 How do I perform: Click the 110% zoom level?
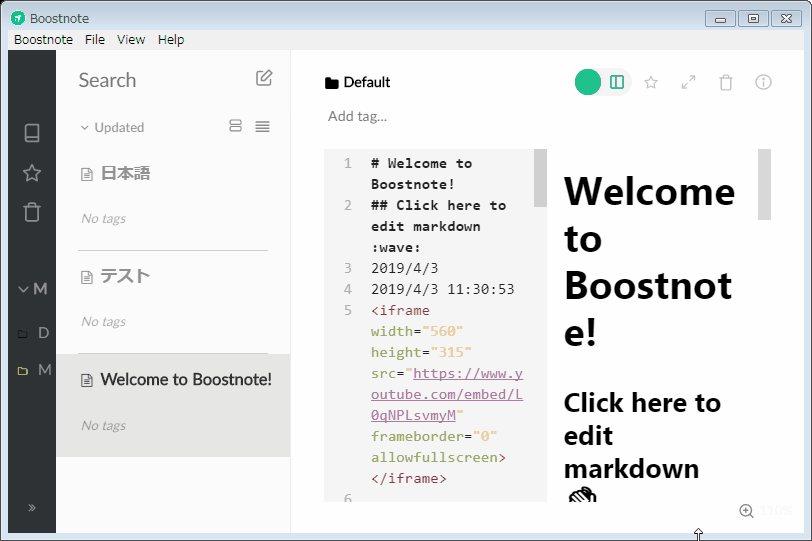[776, 511]
